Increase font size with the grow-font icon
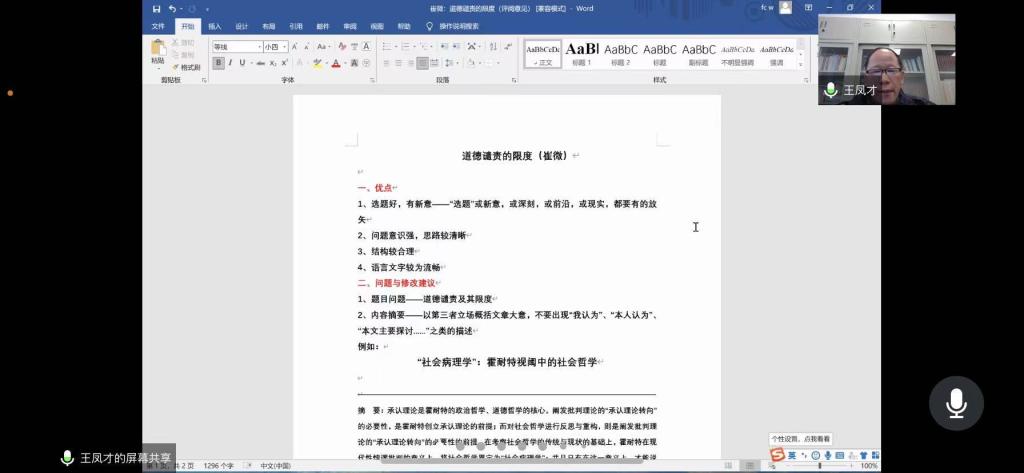 pyautogui.click(x=295, y=46)
